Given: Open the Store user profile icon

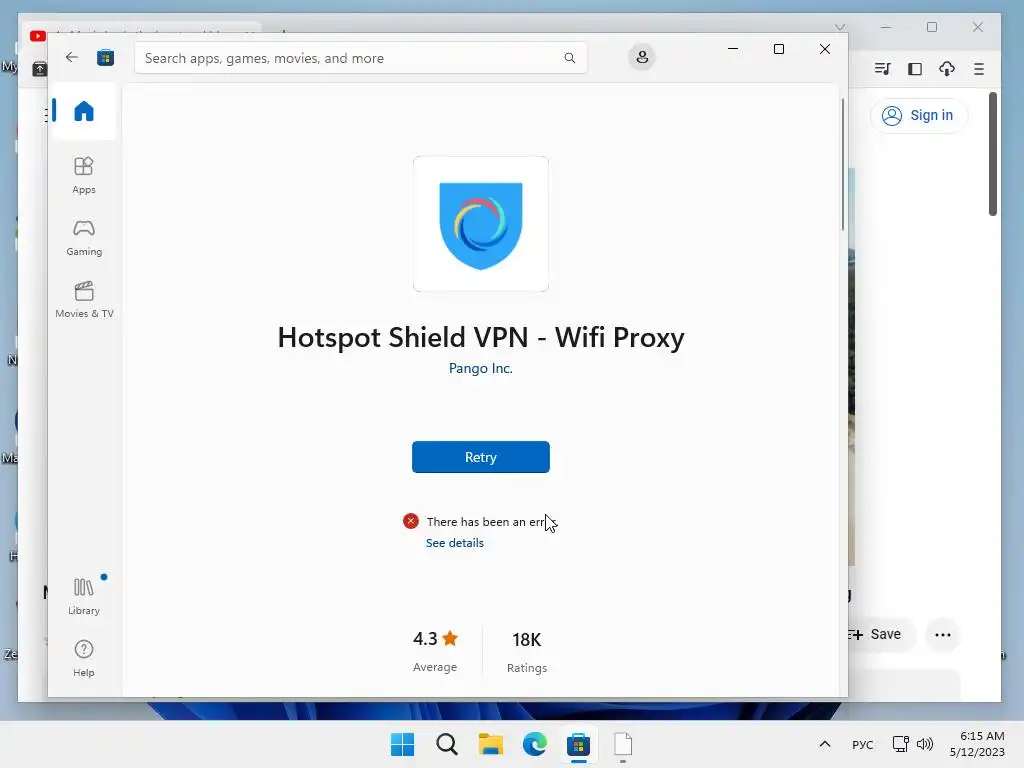Looking at the screenshot, I should [x=642, y=57].
